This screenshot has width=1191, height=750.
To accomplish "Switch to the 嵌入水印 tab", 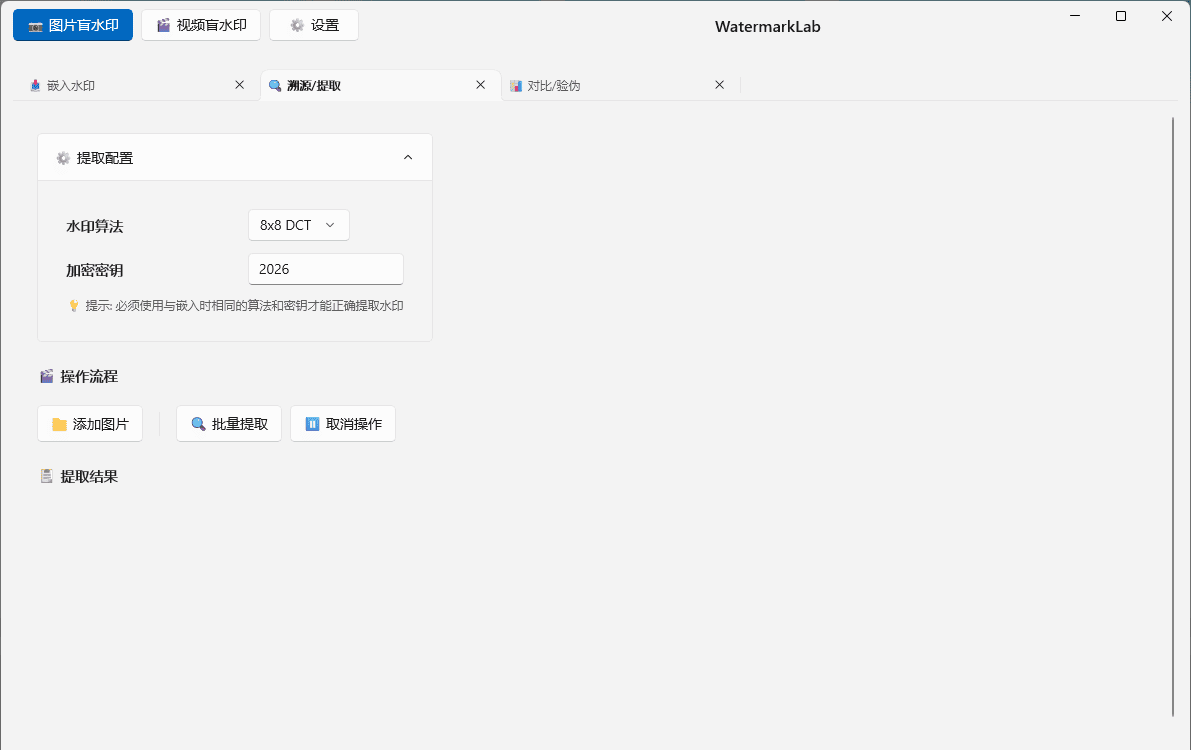I will click(x=70, y=86).
